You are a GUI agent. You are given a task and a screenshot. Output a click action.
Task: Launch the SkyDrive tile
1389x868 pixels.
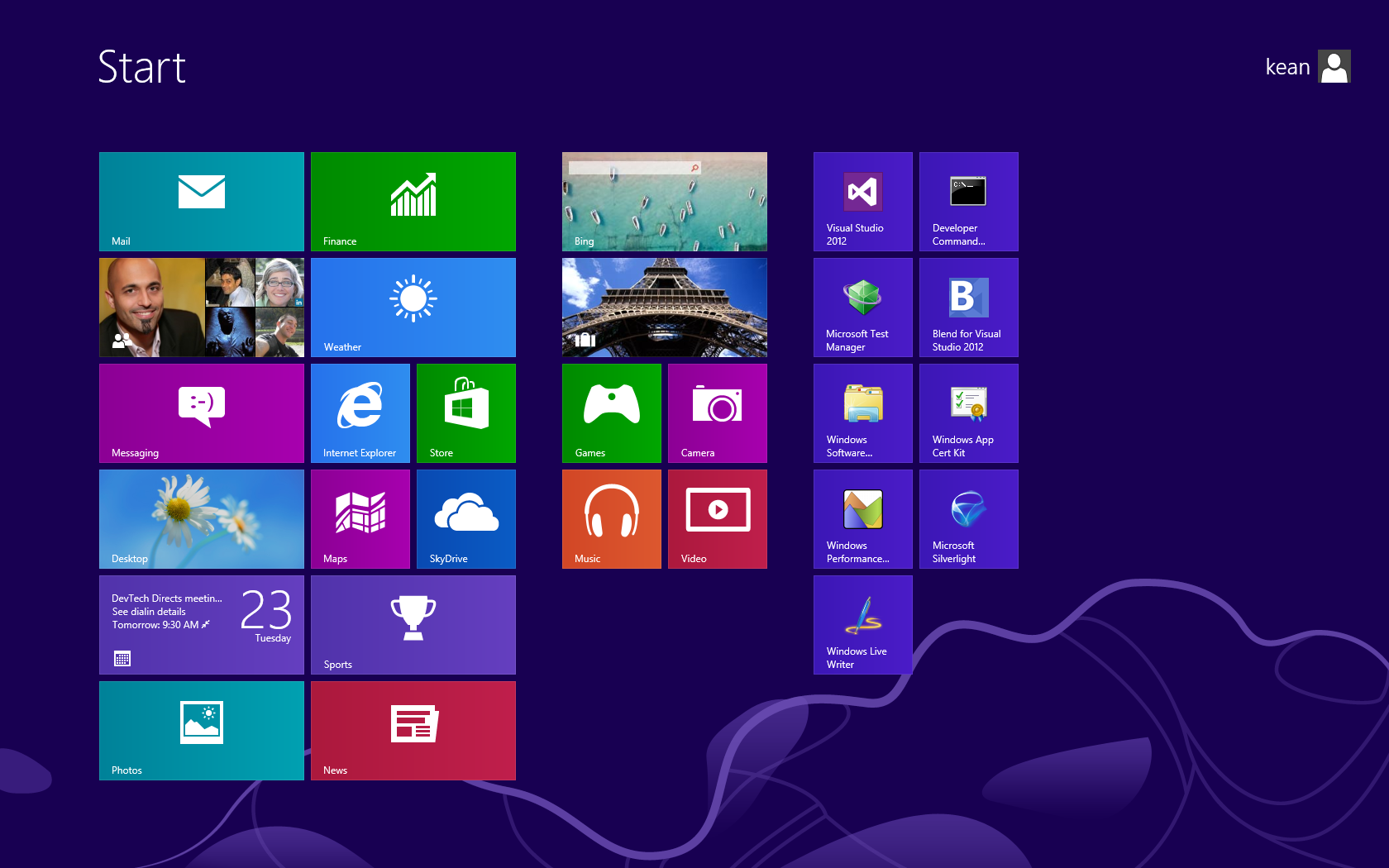(x=465, y=518)
